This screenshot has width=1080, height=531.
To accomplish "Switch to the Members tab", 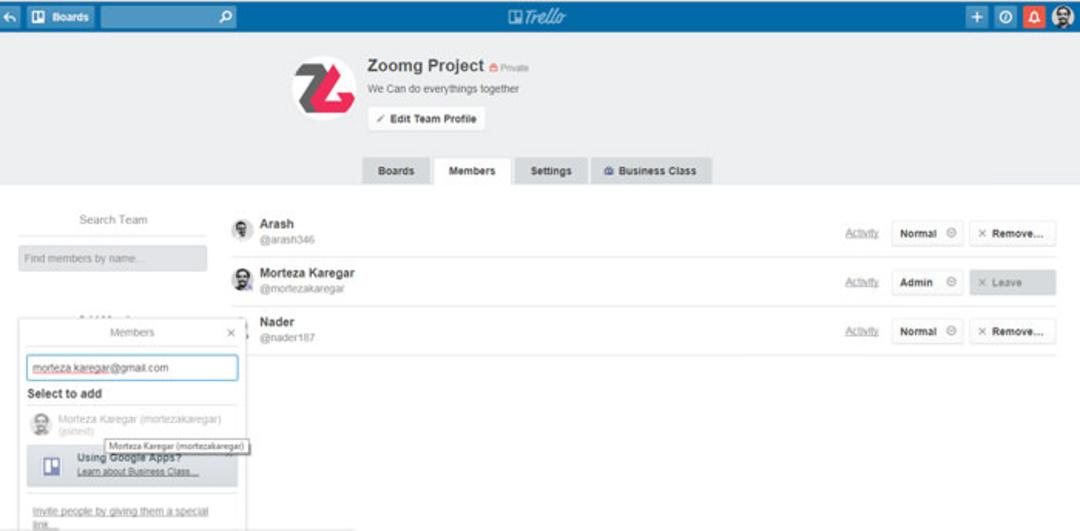I will 472,171.
